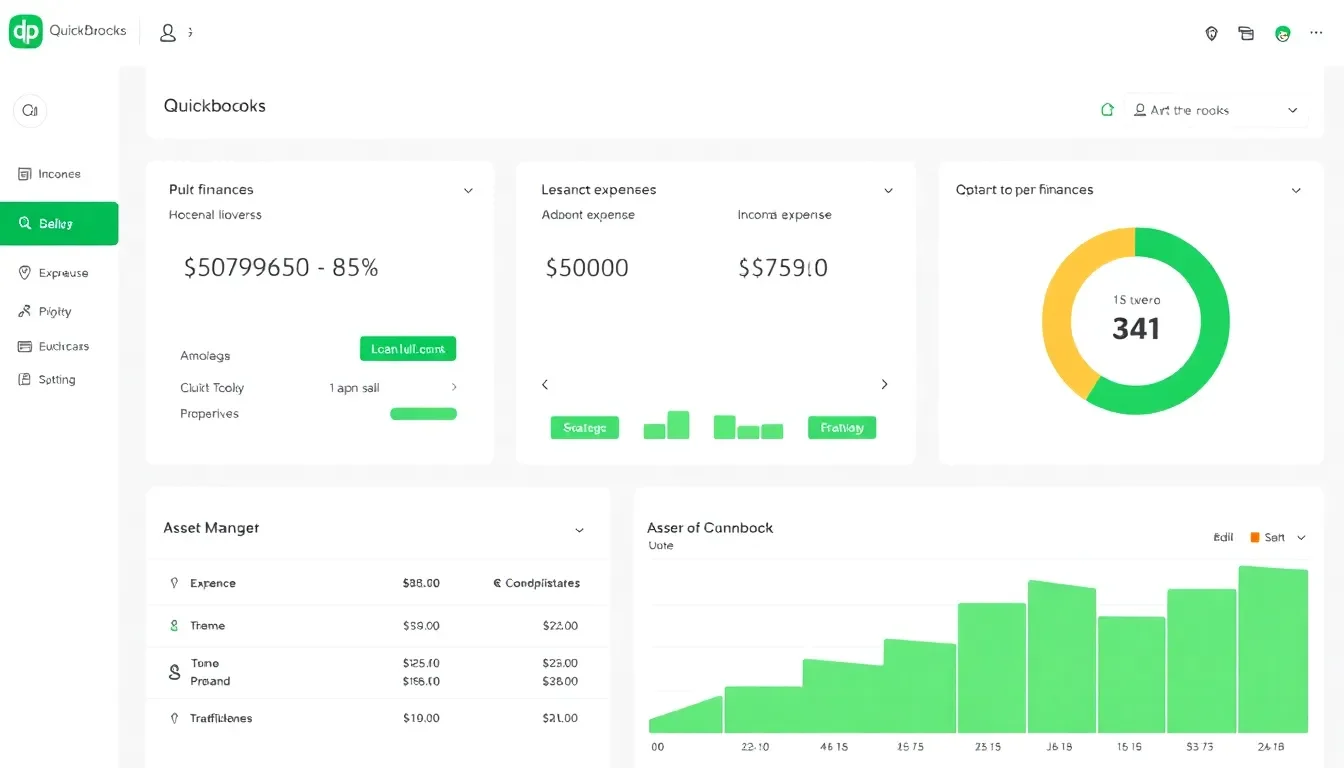Toggle the green switch under Properies
Image resolution: width=1344 pixels, height=768 pixels.
[423, 413]
